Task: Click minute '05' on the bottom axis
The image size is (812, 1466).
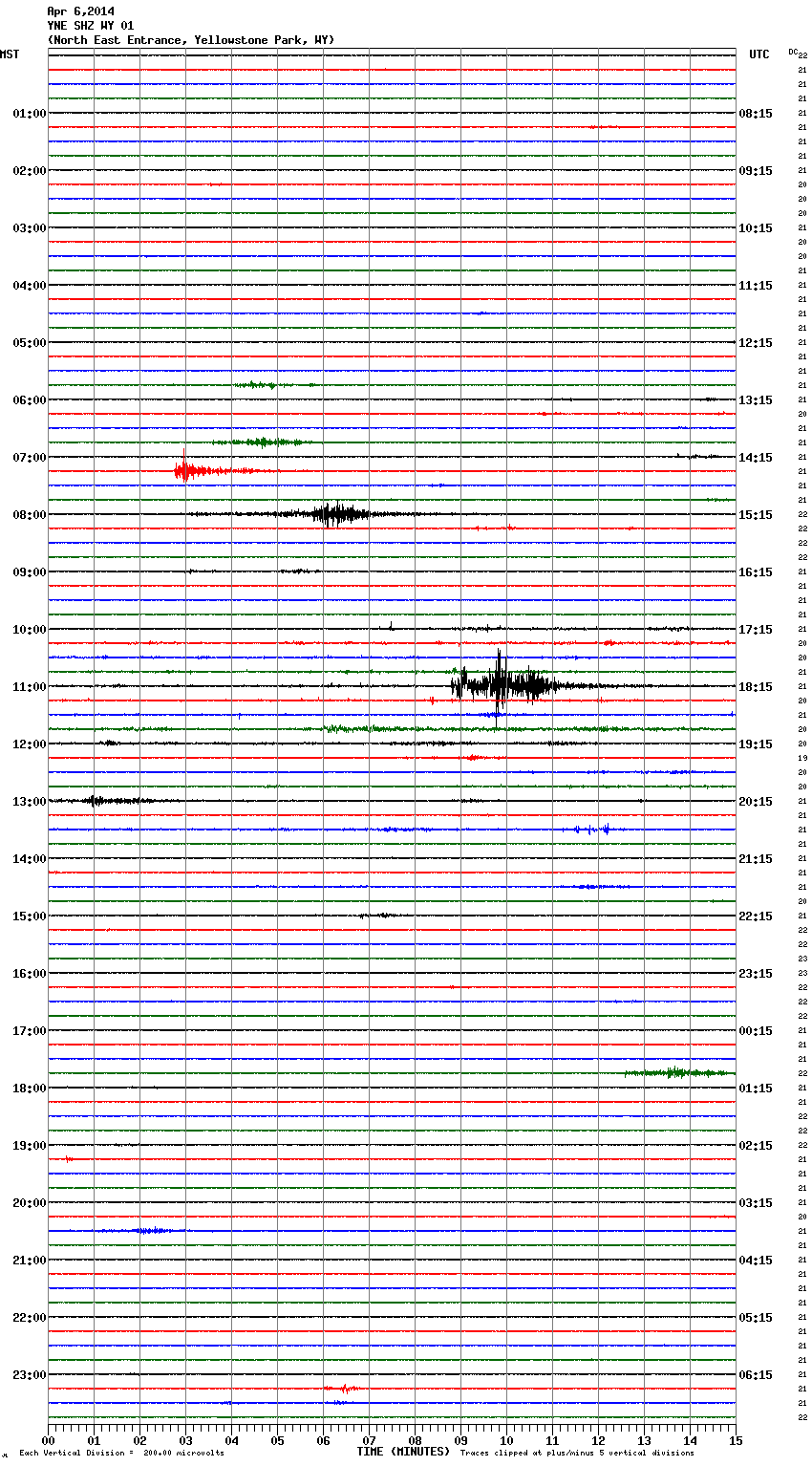Action: pos(277,1440)
